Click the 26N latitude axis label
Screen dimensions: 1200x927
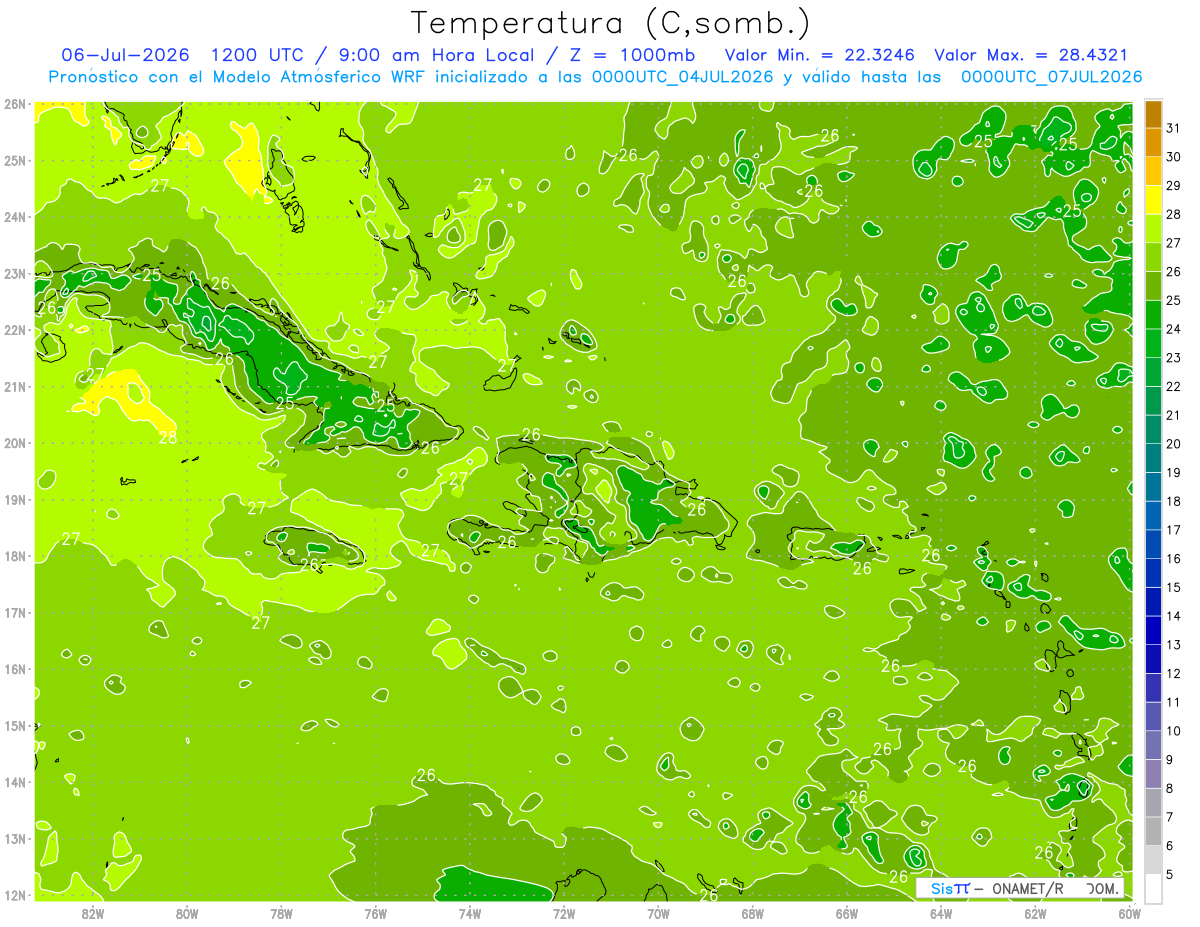point(15,104)
